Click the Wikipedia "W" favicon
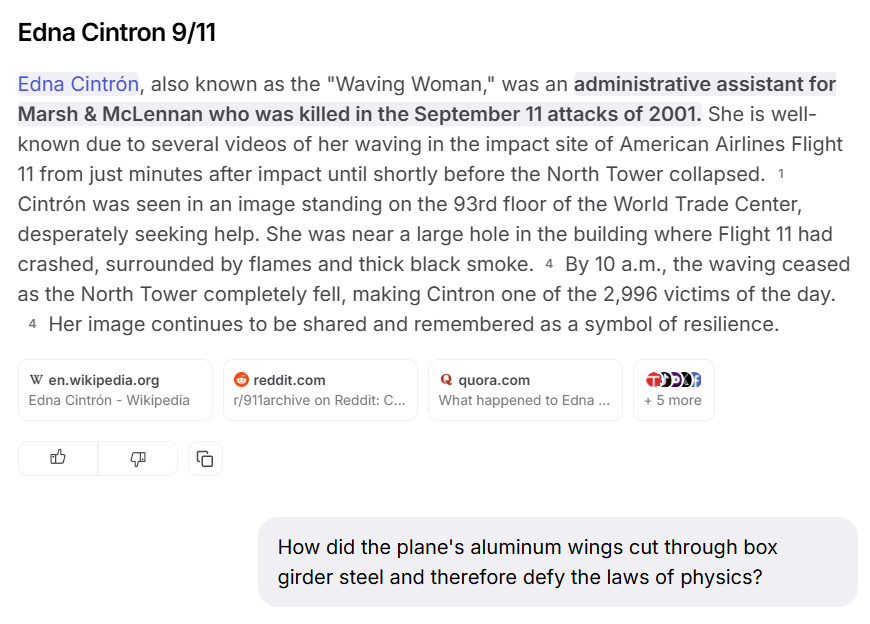Viewport: 870px width, 624px height. tap(37, 380)
